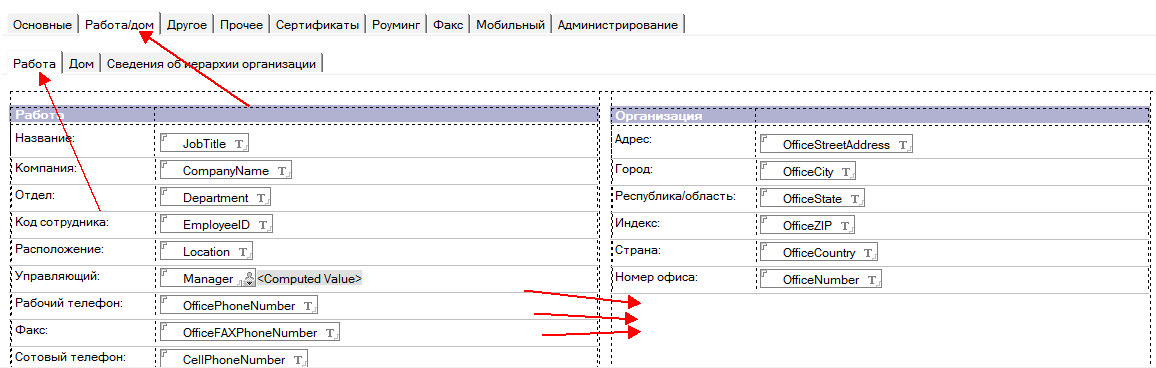Select the EmployeeID field
Viewport: 1156px width, 368px height.
217,224
